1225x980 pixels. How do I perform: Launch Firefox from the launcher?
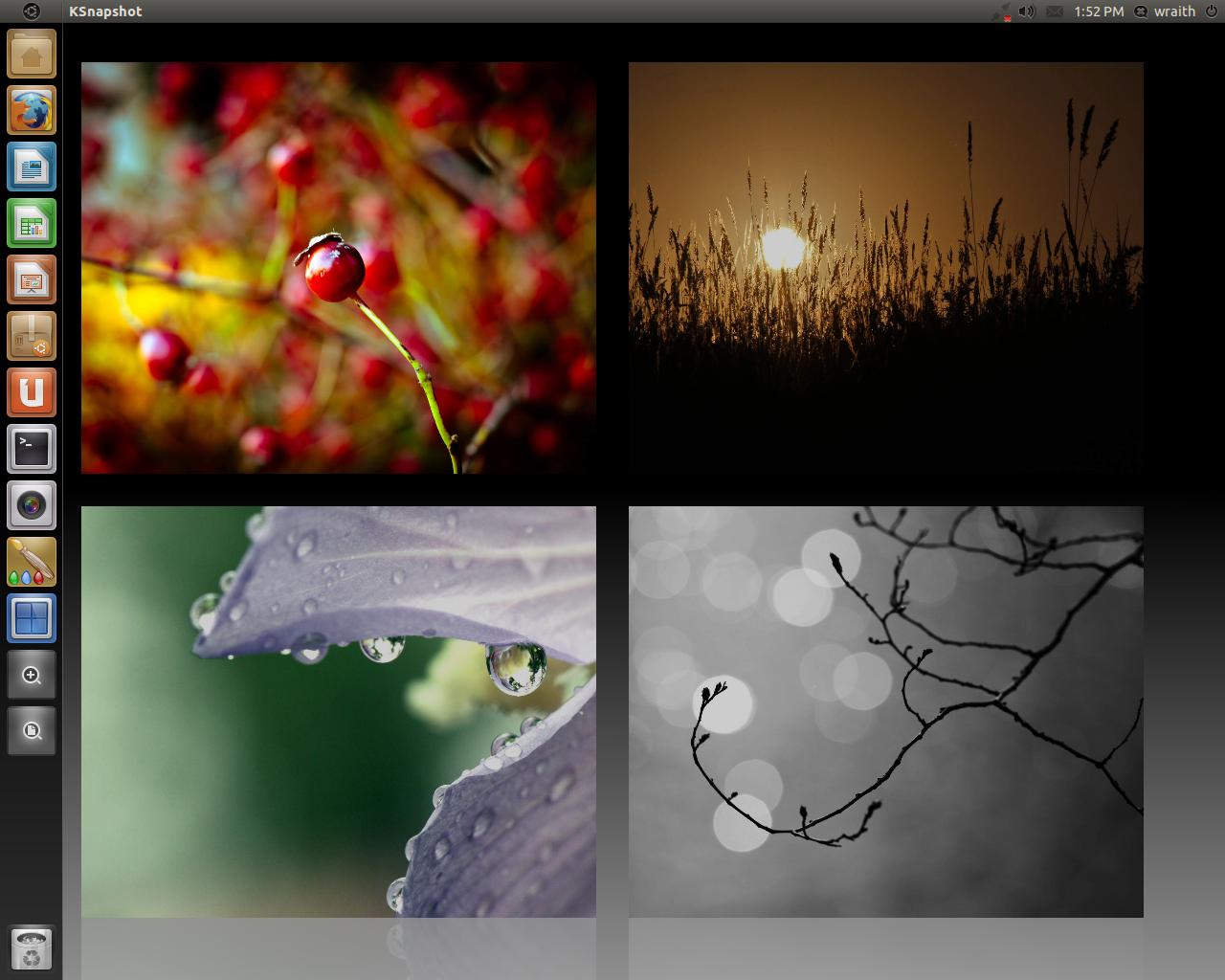click(x=32, y=111)
